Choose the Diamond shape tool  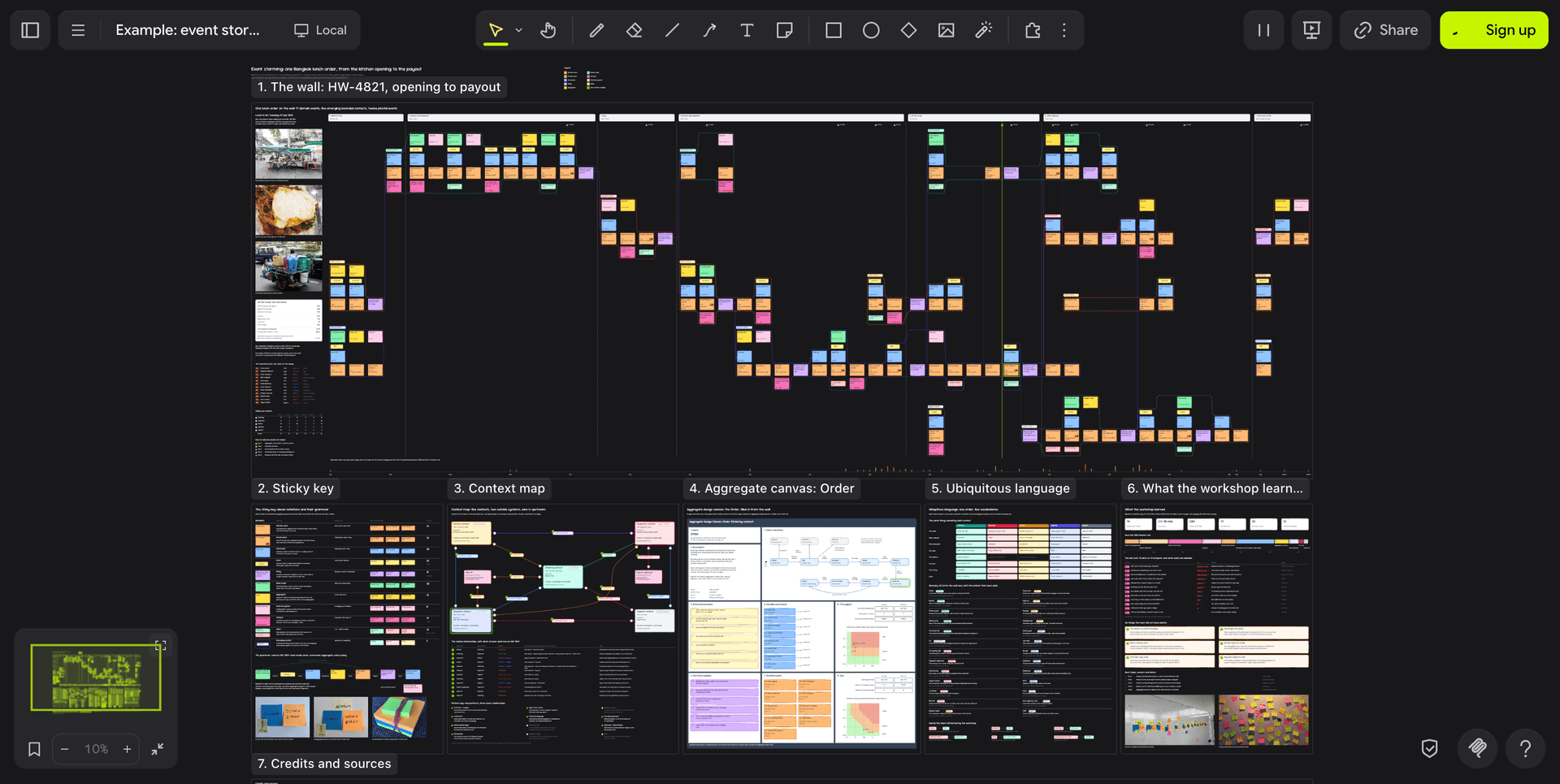pos(908,30)
